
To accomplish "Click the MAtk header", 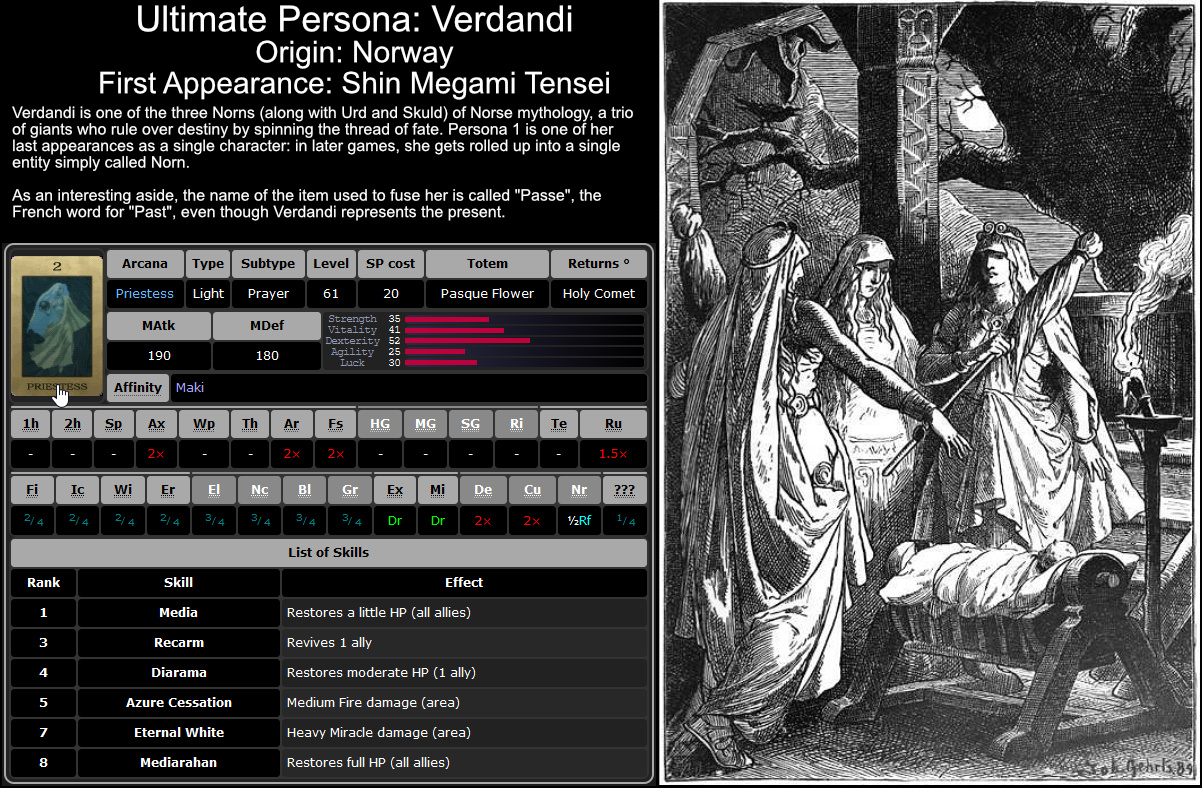I will [158, 326].
